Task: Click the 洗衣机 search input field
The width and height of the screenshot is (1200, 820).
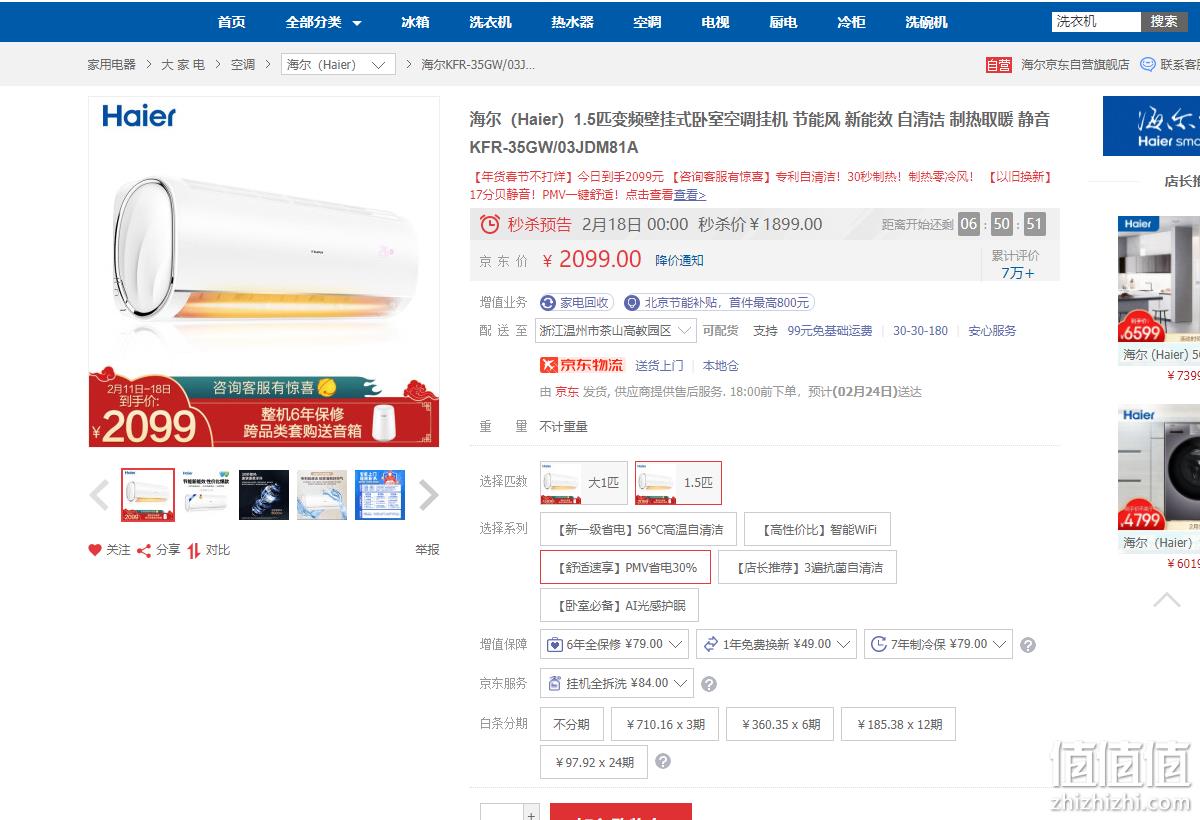Action: pyautogui.click(x=1096, y=21)
